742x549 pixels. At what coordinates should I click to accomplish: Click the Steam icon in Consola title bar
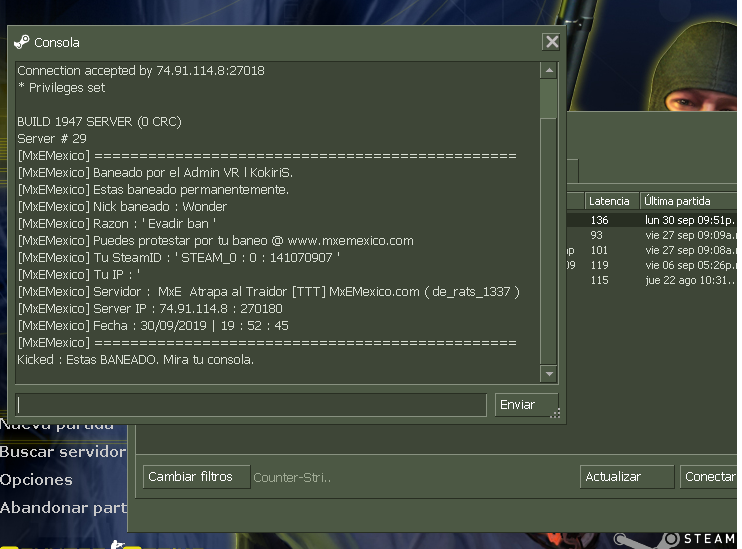pyautogui.click(x=22, y=42)
